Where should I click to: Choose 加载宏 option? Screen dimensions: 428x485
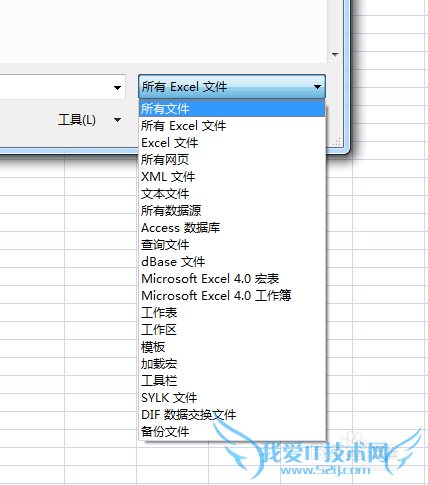click(x=232, y=364)
